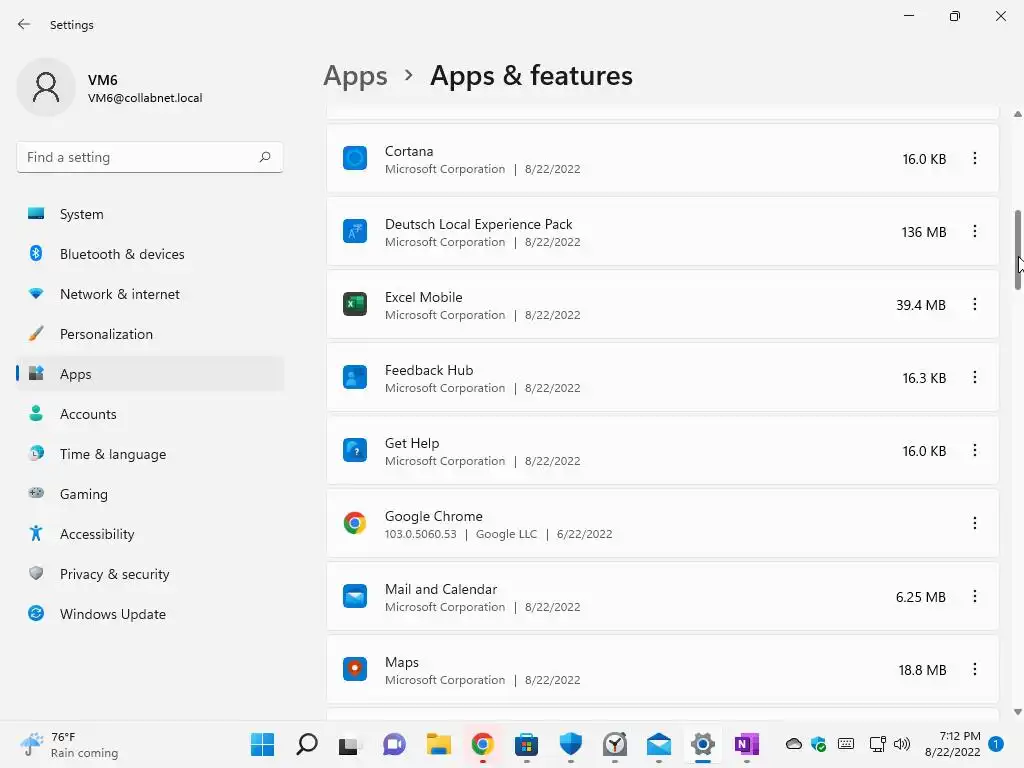The image size is (1024, 768).
Task: Click the app list scrollbar thumb
Action: 1017,249
